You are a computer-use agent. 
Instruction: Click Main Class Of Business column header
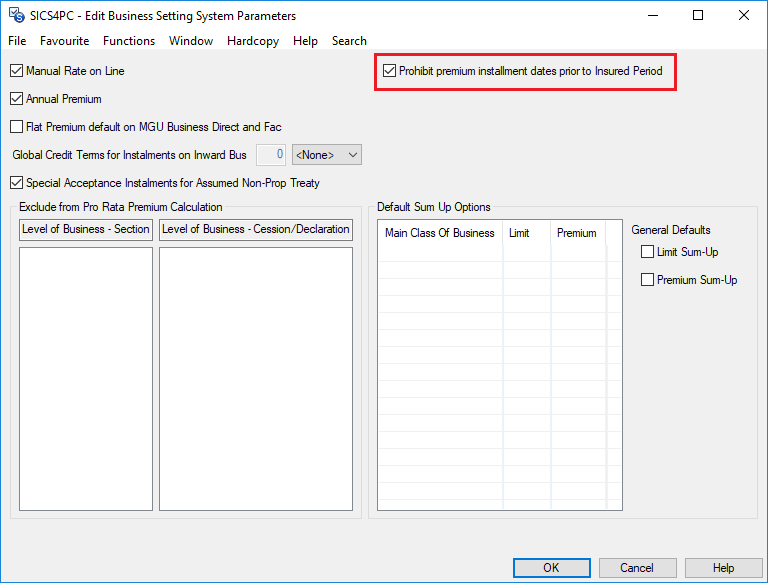[439, 233]
